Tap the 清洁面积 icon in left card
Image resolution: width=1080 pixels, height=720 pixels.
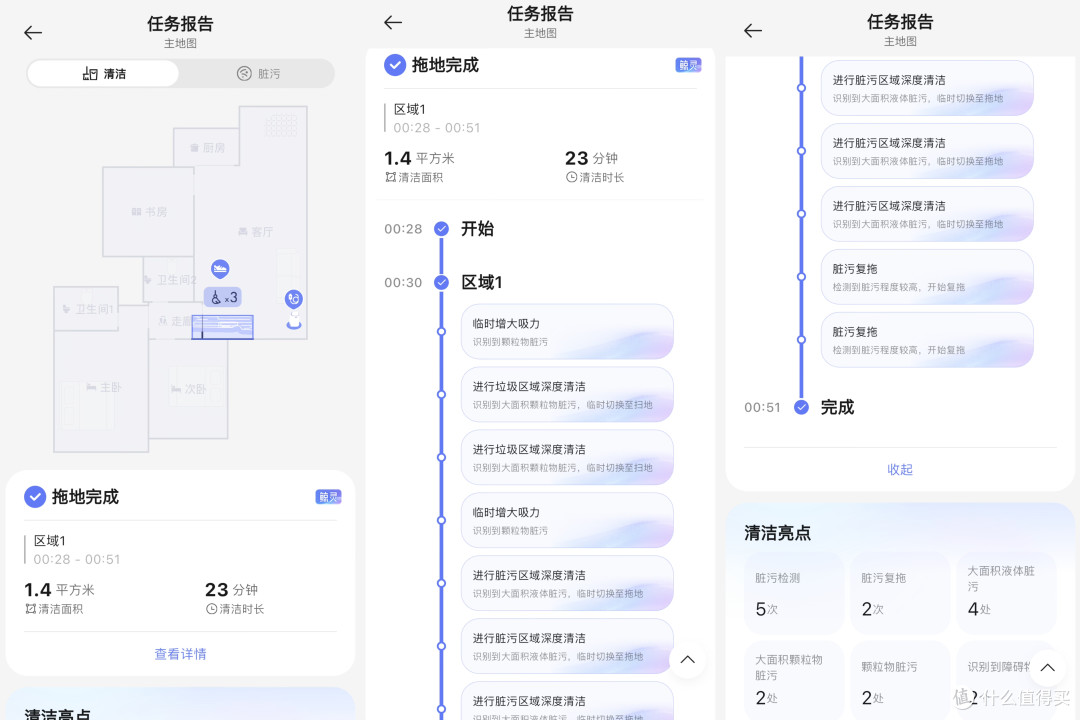[x=30, y=609]
